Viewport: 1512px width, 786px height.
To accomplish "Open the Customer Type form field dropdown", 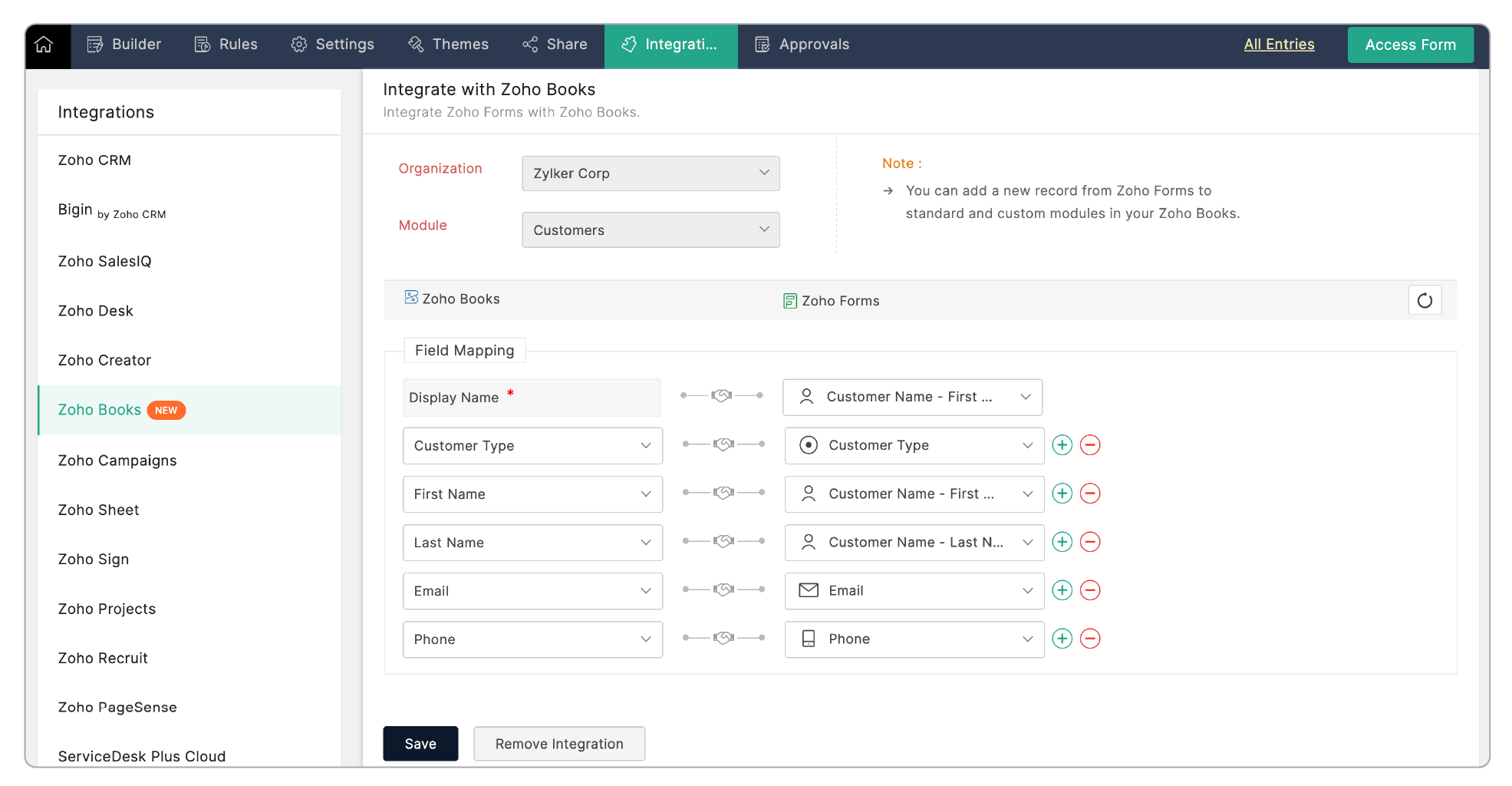I will [x=914, y=445].
